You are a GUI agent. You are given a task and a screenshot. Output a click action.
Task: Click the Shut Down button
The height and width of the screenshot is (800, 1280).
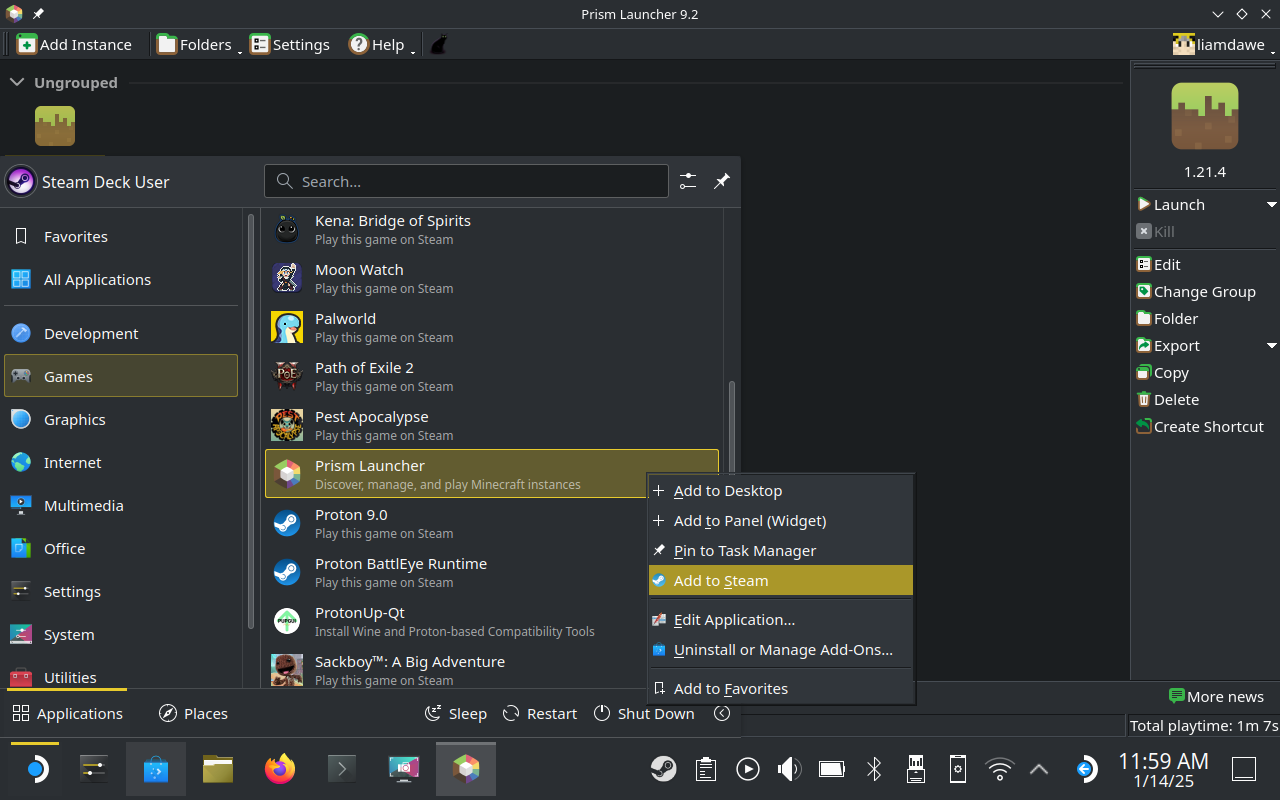click(x=644, y=713)
